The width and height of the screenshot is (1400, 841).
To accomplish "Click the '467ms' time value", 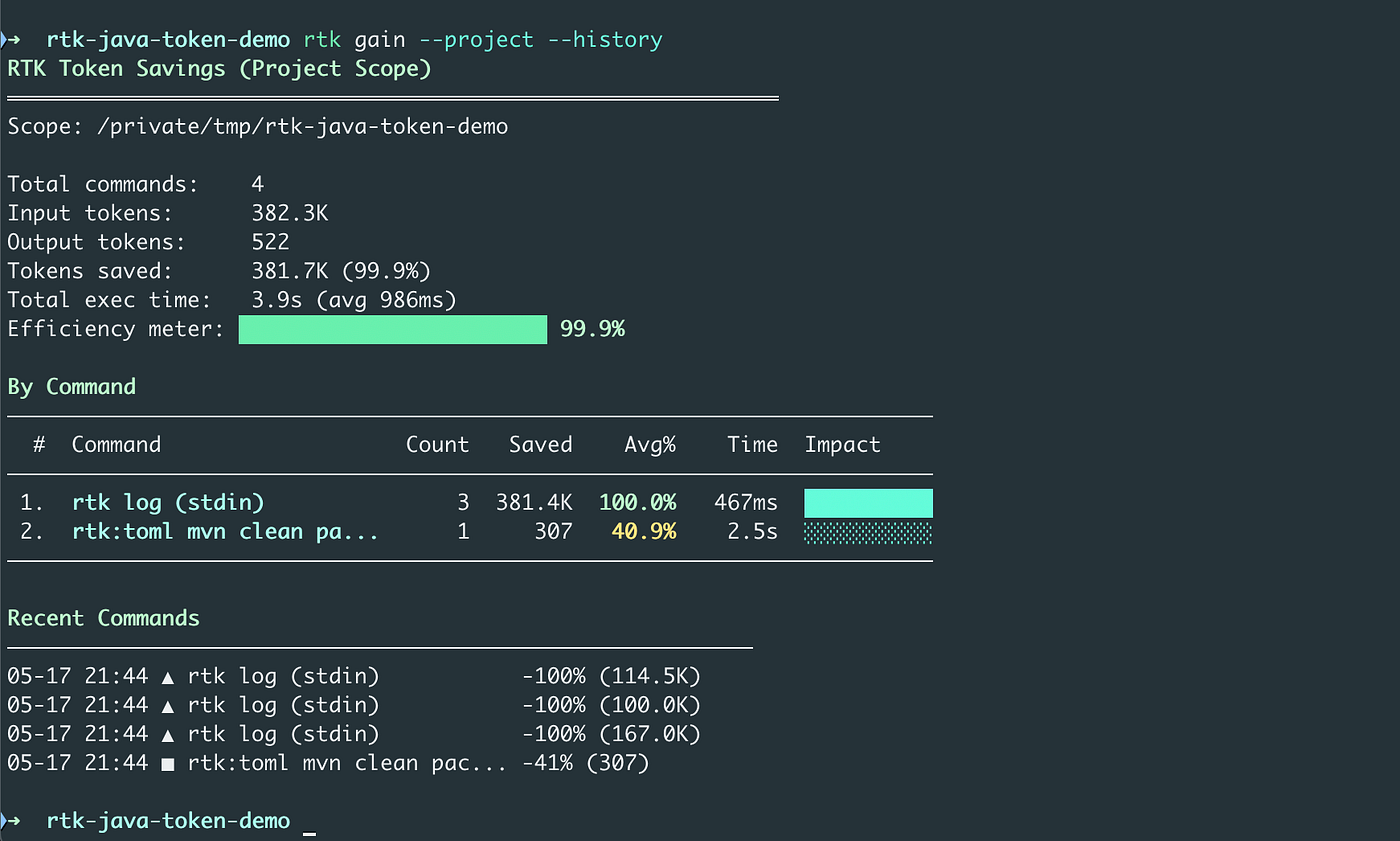I will pyautogui.click(x=746, y=503).
